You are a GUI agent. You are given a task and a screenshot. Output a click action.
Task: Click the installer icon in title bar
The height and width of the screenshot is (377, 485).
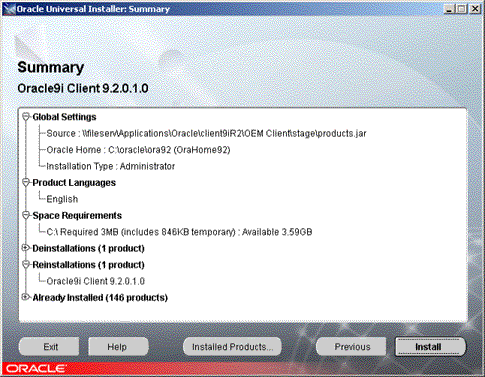click(x=9, y=9)
